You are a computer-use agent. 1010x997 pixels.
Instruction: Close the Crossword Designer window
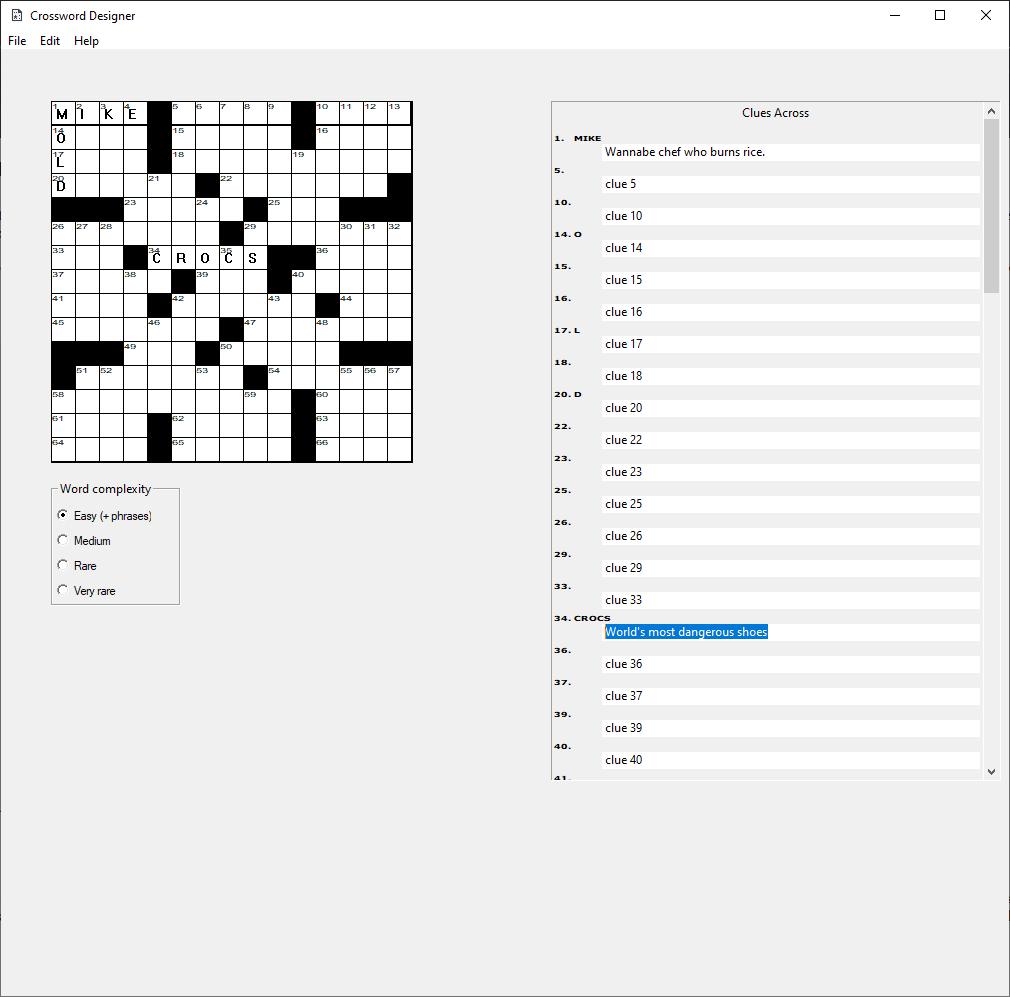[x=986, y=15]
